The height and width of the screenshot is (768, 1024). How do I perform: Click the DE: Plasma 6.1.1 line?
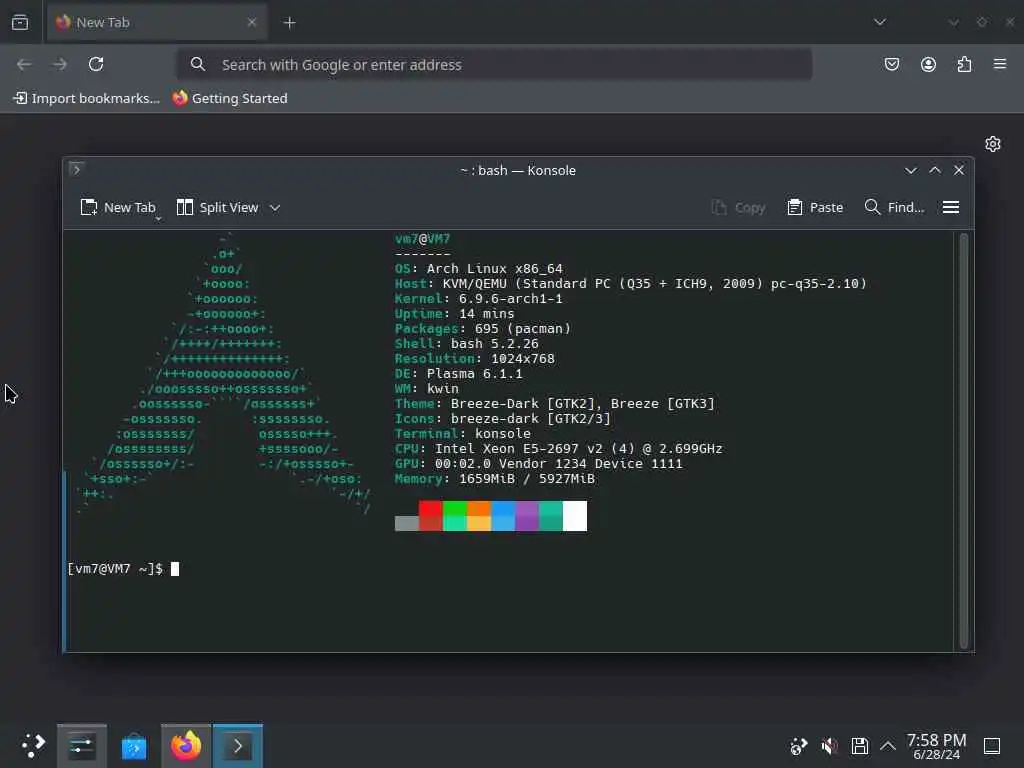coord(458,374)
